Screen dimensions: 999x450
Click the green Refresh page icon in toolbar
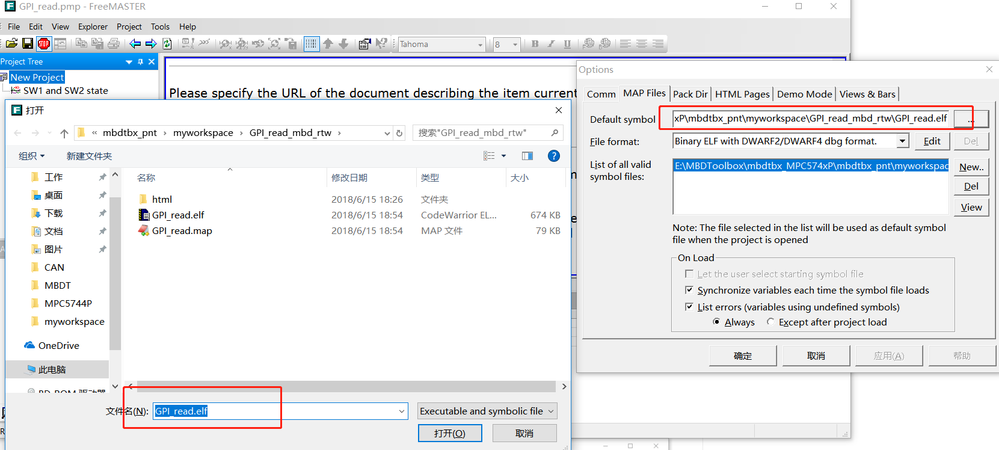[167, 44]
